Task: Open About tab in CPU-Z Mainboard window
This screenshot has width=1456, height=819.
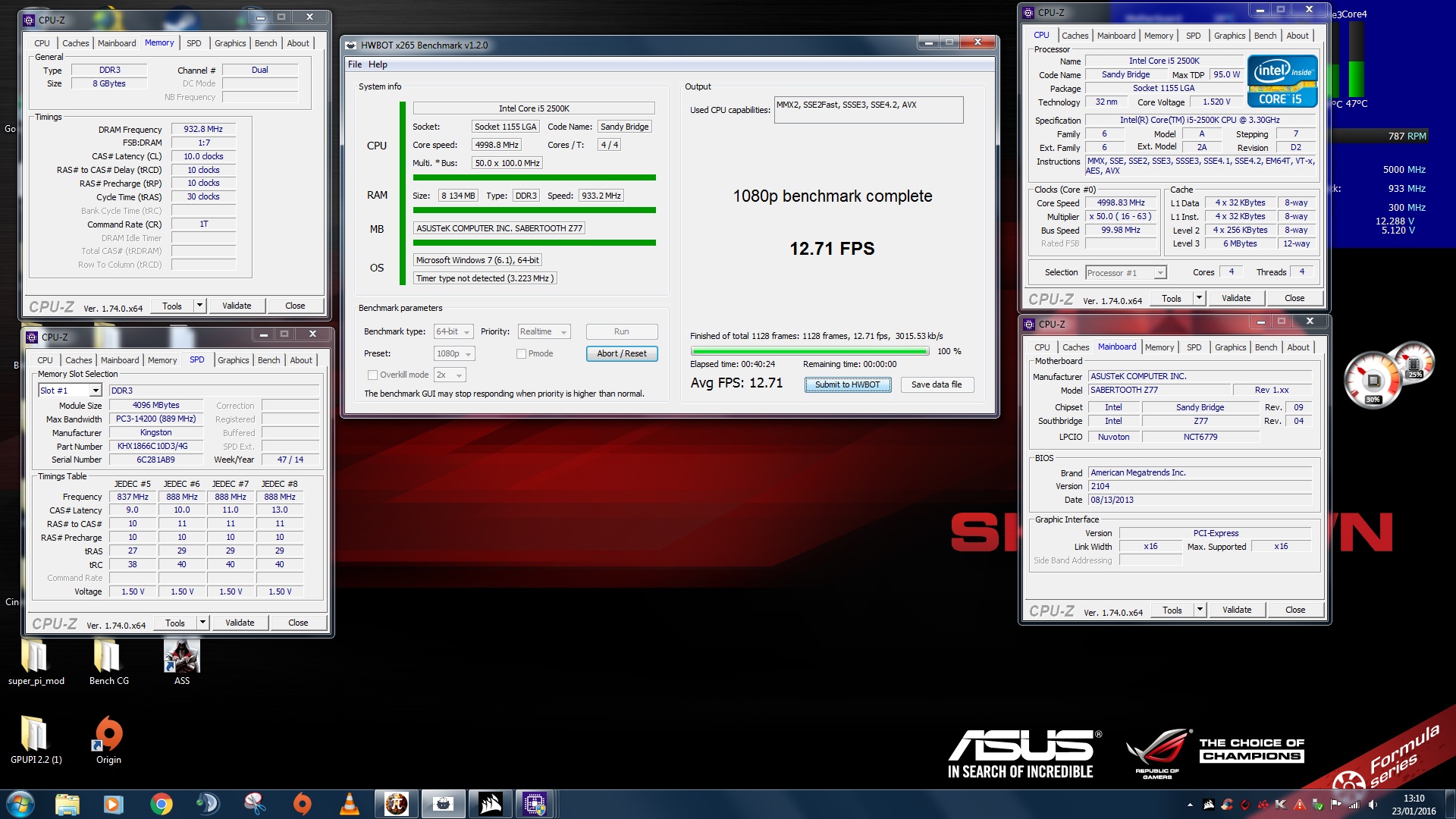Action: tap(1298, 347)
